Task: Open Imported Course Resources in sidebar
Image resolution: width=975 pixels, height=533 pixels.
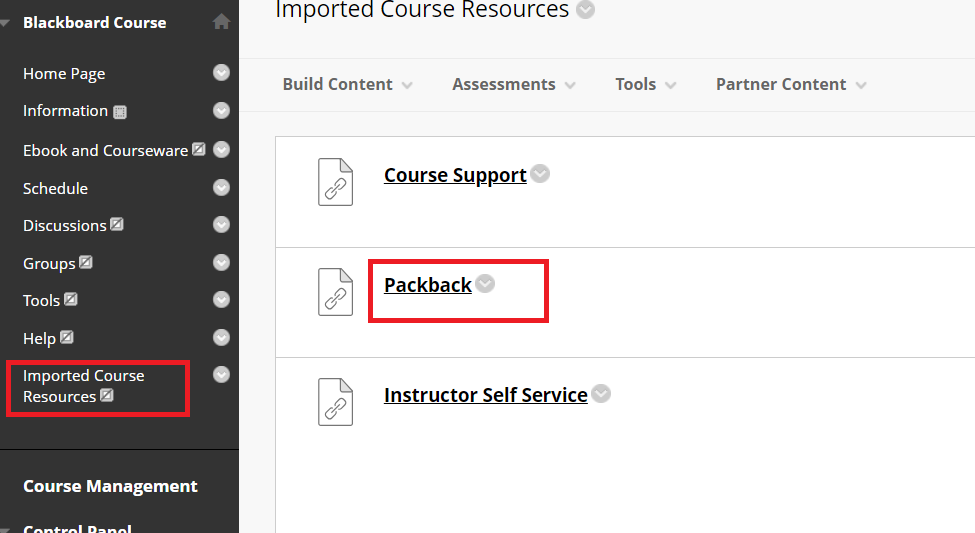Action: point(83,386)
